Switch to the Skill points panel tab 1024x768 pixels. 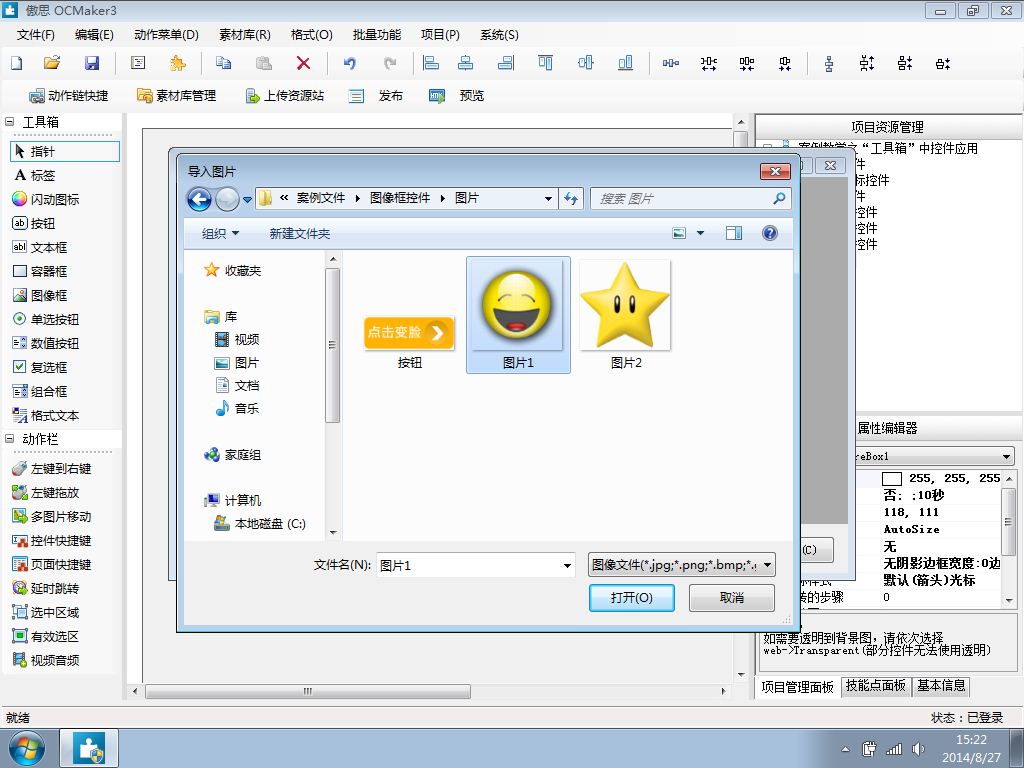(x=876, y=686)
